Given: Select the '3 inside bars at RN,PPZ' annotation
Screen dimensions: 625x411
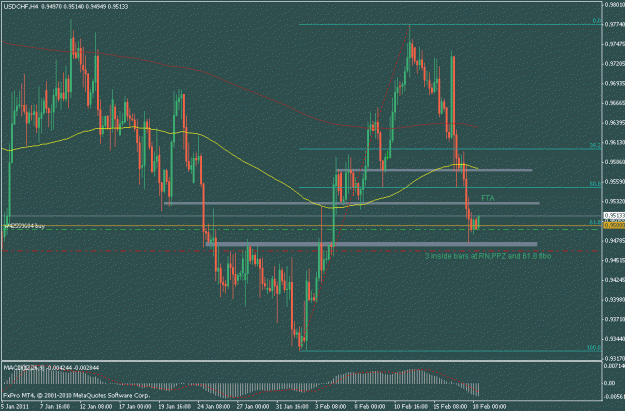Looking at the screenshot, I should 488,256.
